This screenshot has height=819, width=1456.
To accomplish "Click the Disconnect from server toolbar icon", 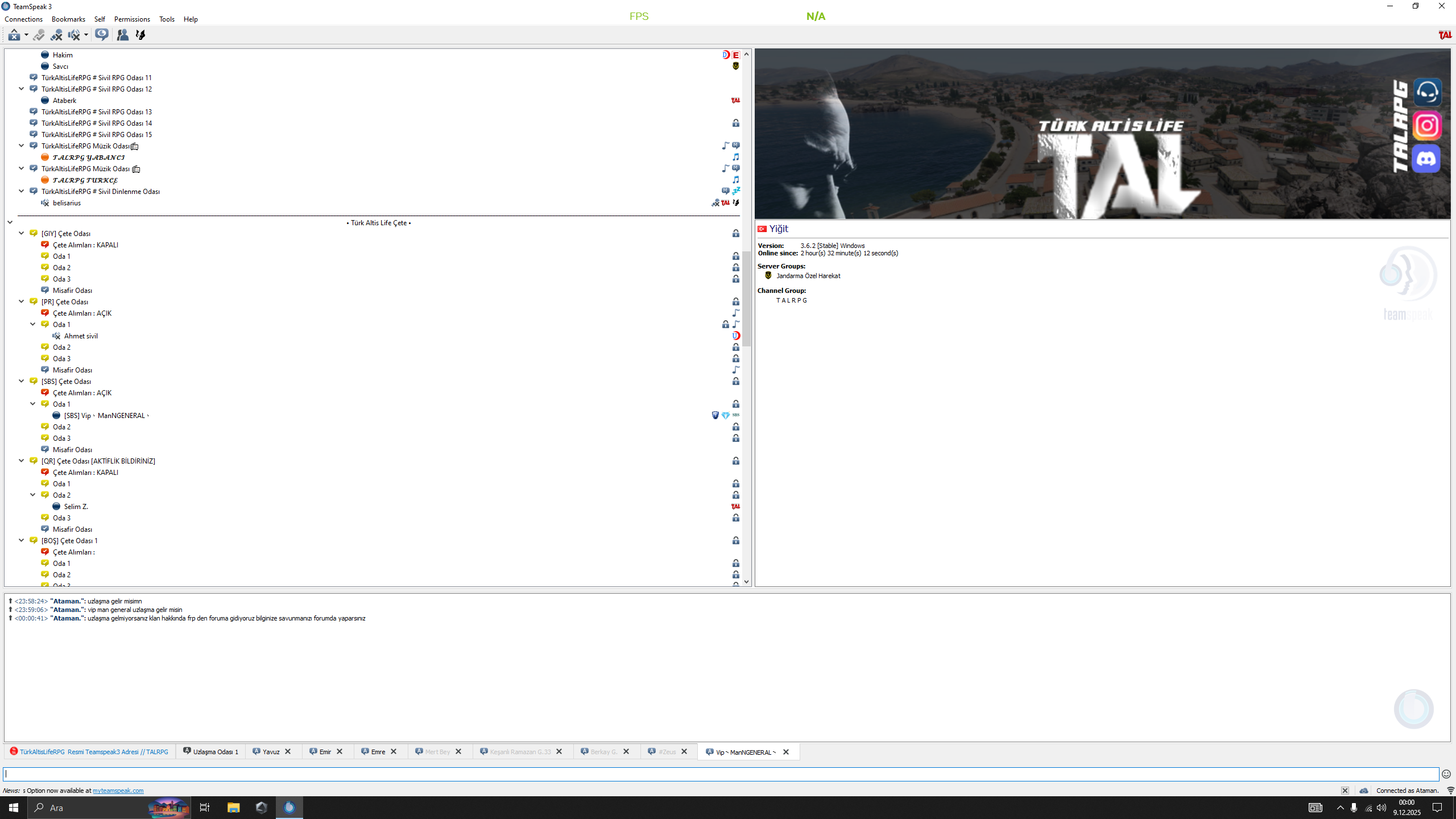I will (x=14, y=35).
